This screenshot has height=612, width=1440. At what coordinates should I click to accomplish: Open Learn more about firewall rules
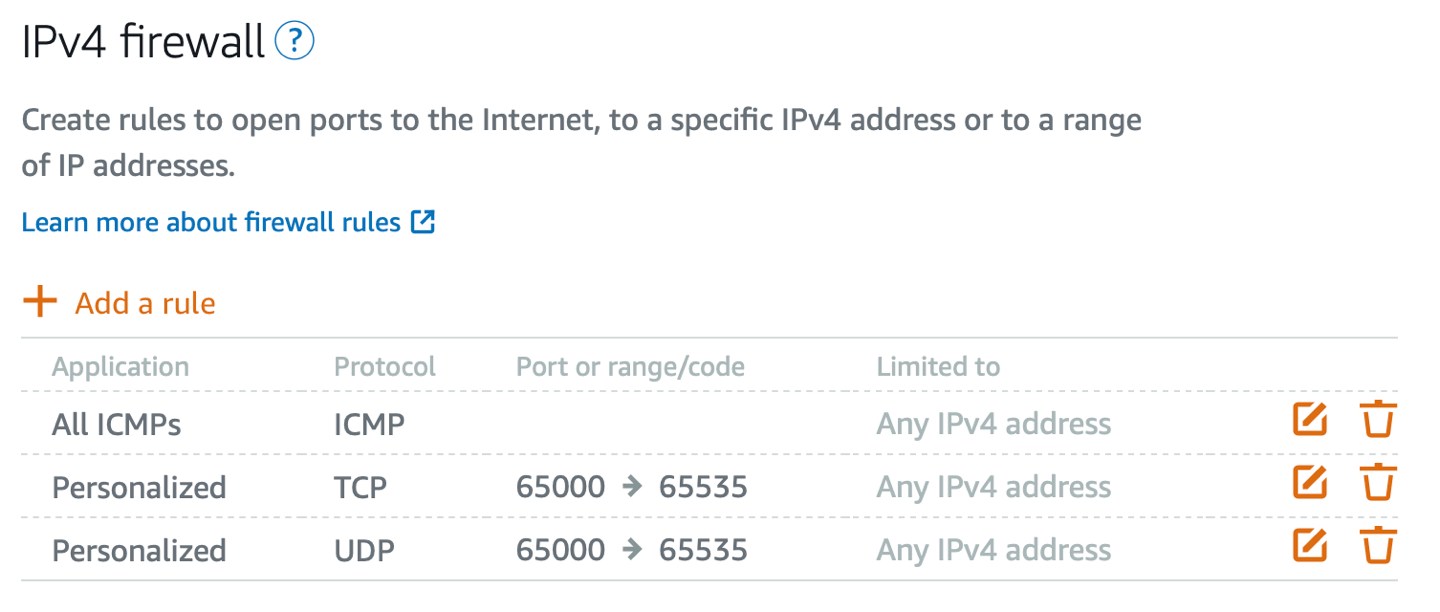coord(210,221)
